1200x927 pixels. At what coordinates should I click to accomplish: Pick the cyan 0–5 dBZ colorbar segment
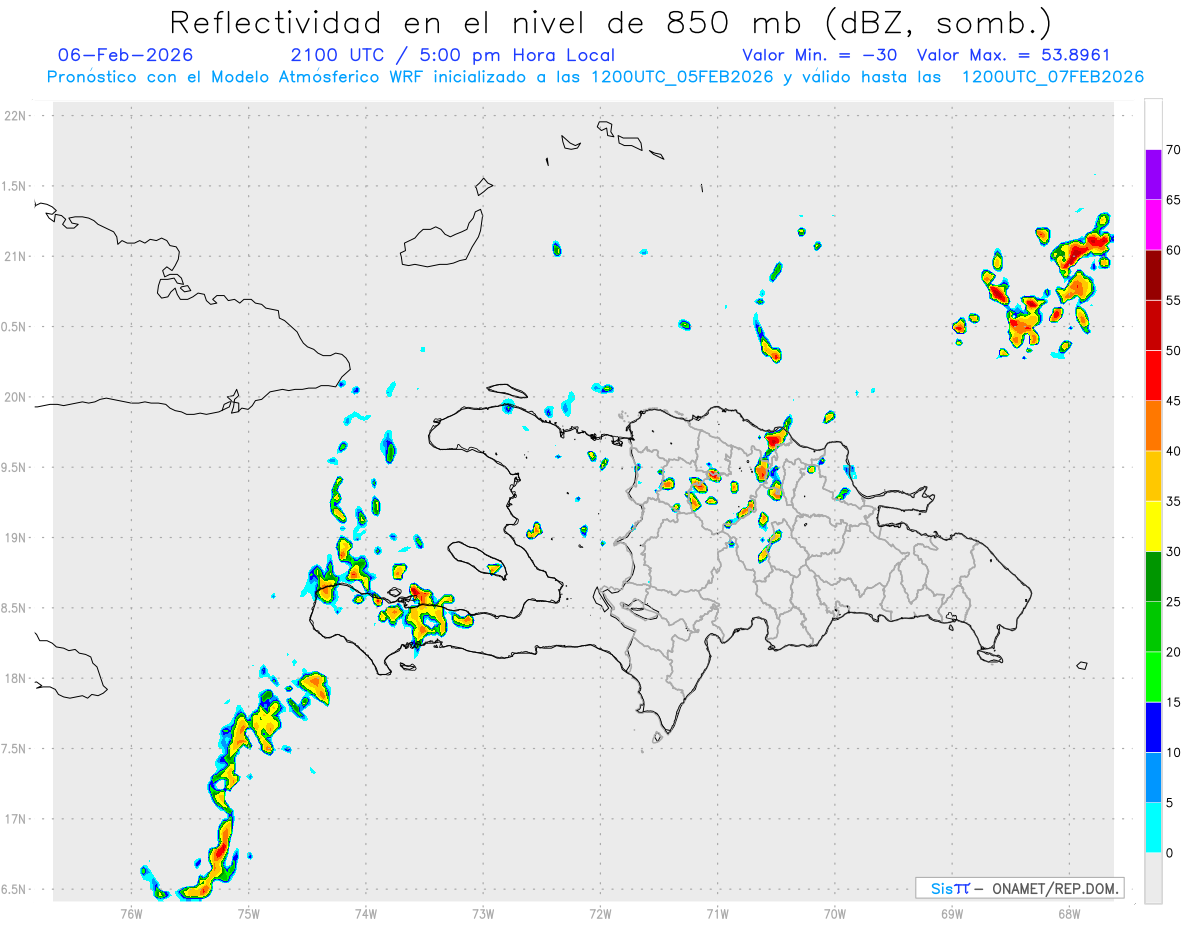coord(1154,828)
